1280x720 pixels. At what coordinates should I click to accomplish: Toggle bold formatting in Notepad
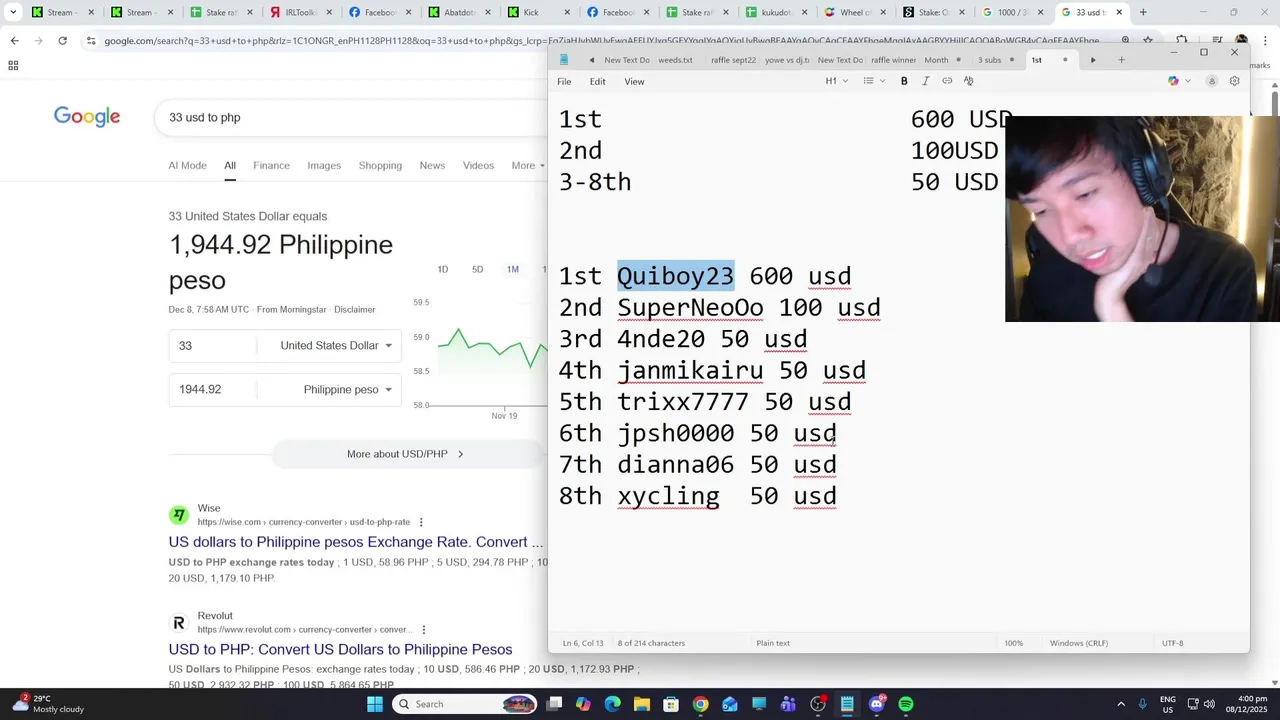point(904,81)
